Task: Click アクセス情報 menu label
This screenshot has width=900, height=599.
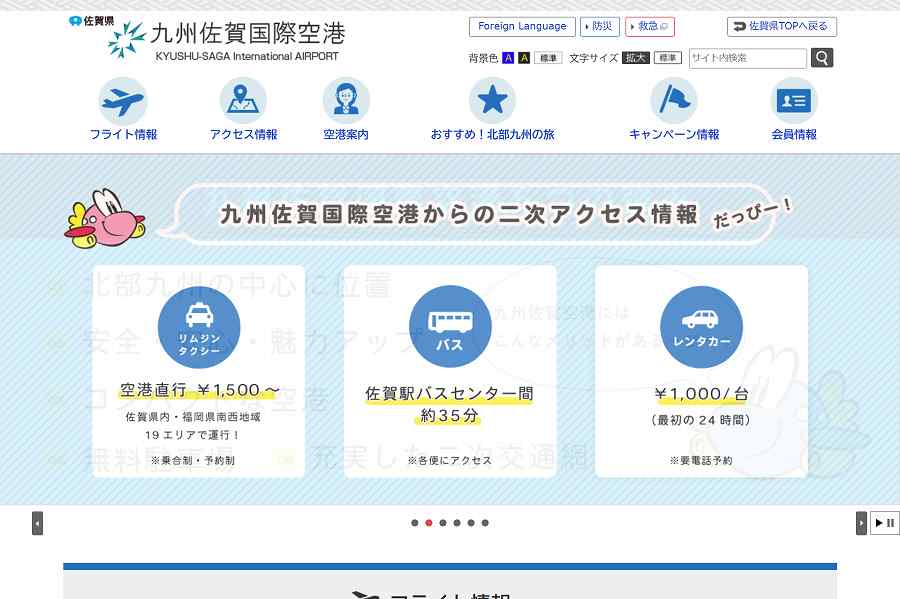Action: [x=243, y=134]
